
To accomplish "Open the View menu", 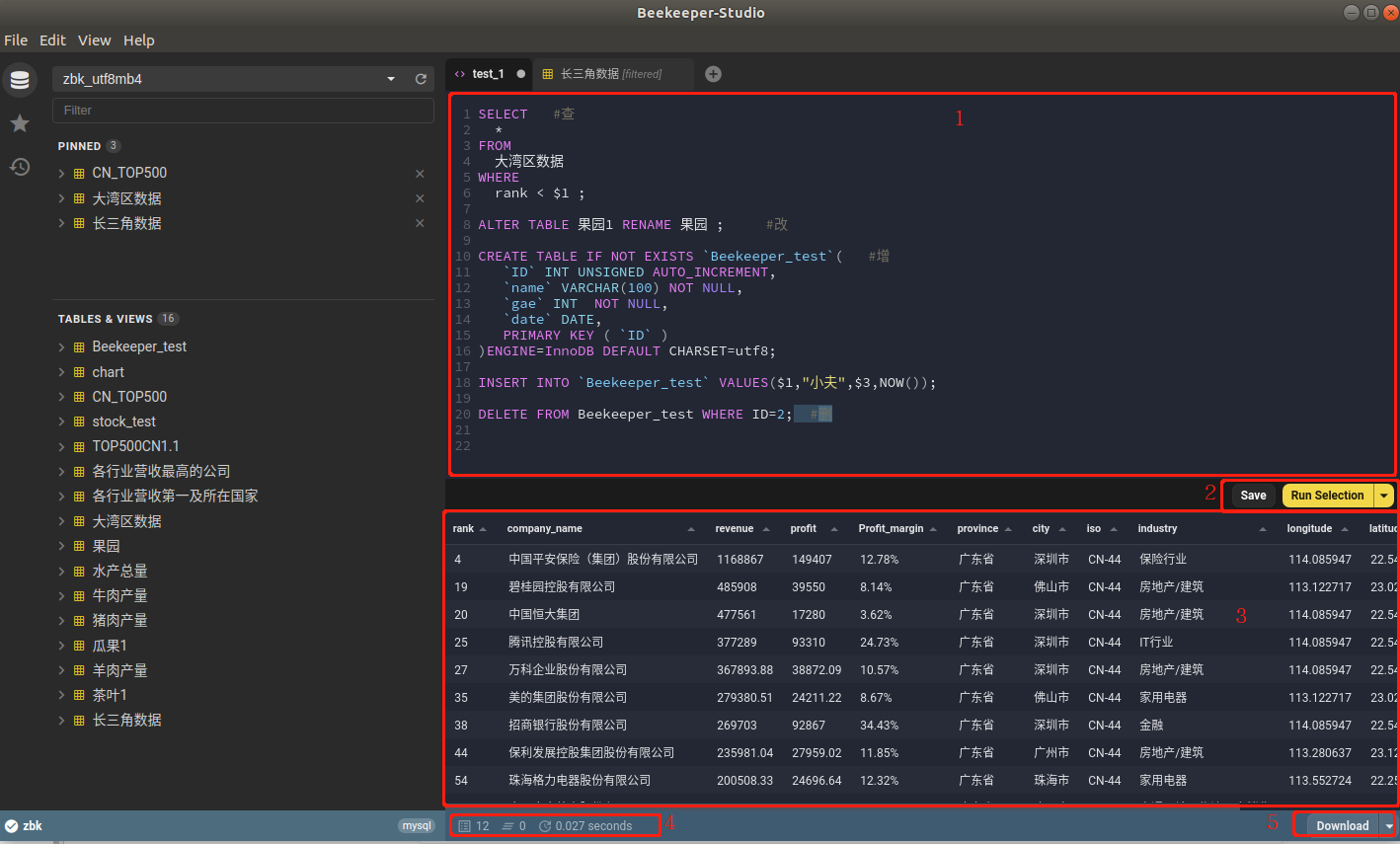I will click(95, 40).
